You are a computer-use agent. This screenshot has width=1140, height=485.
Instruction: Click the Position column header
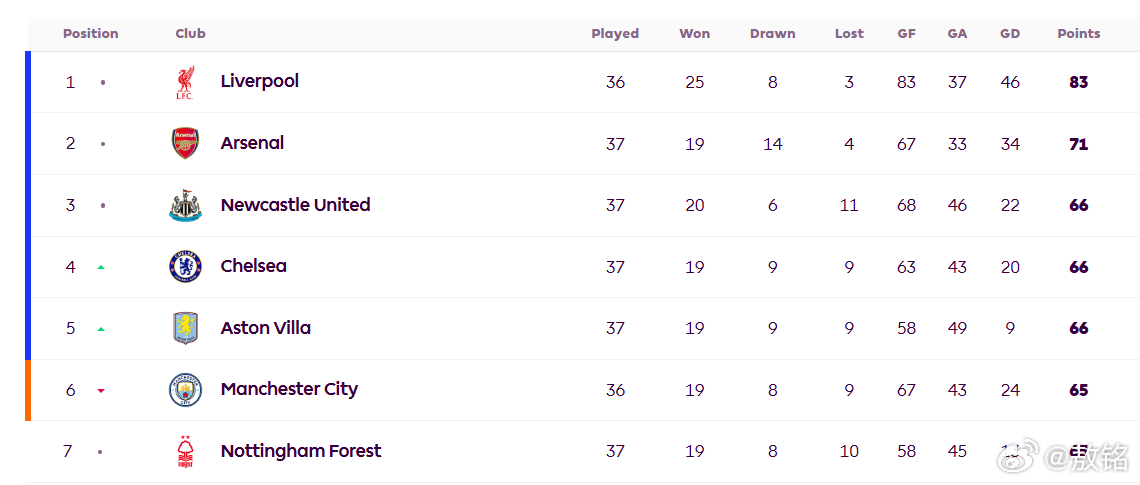90,33
